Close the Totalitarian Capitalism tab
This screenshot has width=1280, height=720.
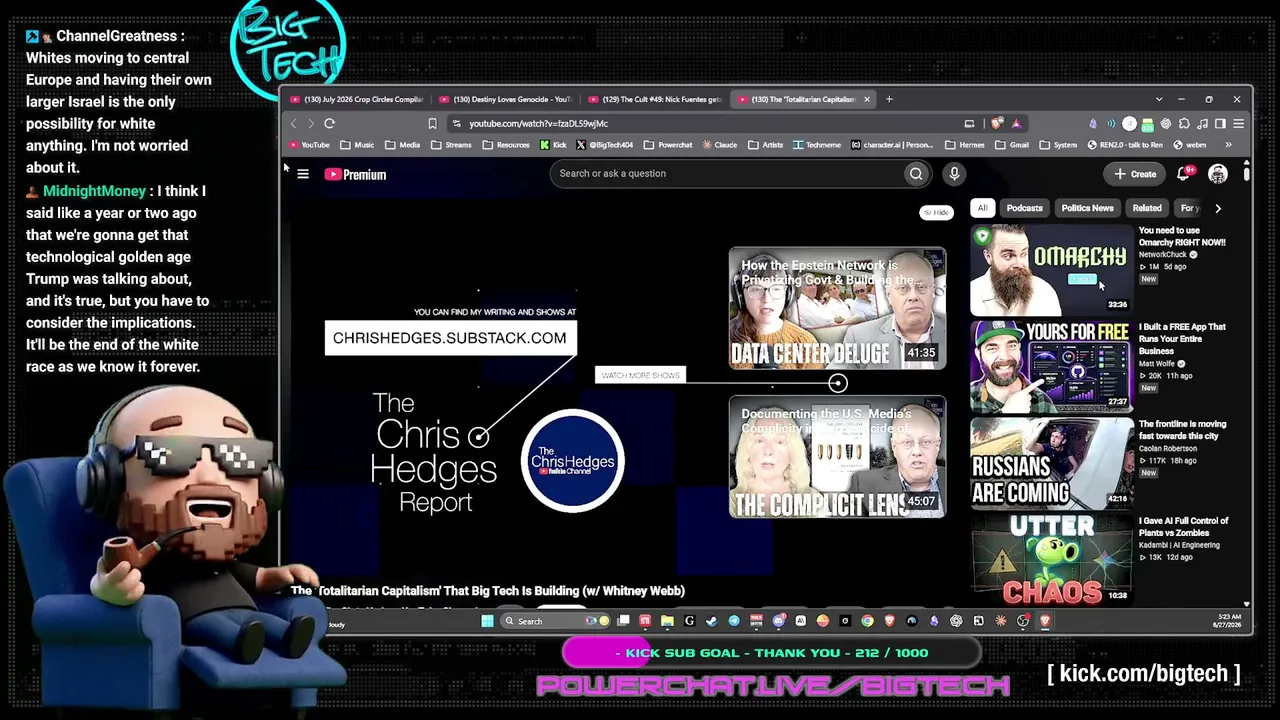pos(867,99)
